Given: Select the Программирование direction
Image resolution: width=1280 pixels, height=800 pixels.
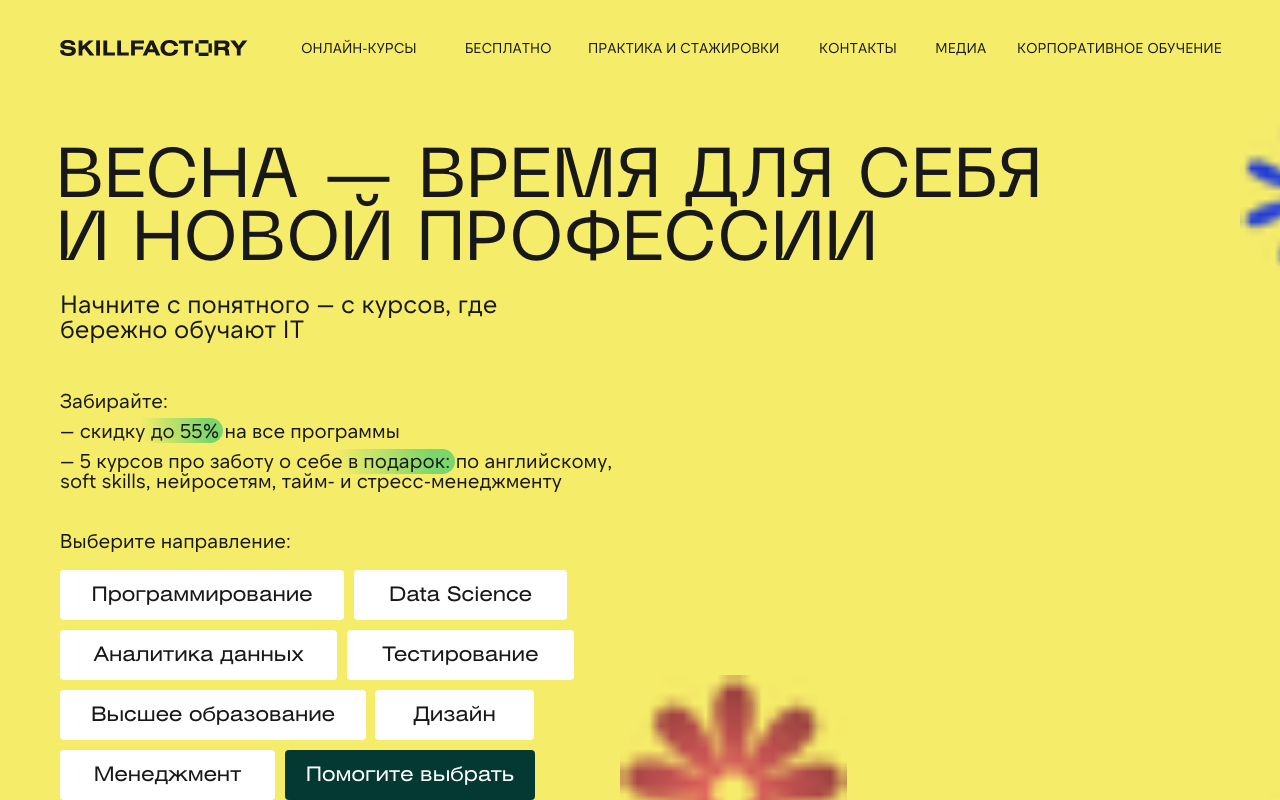Looking at the screenshot, I should point(201,594).
